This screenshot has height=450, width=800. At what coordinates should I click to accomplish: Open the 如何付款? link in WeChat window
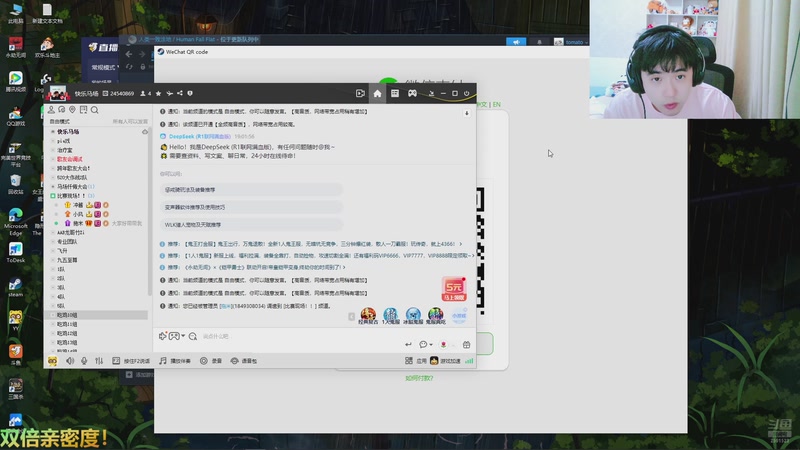tap(419, 379)
